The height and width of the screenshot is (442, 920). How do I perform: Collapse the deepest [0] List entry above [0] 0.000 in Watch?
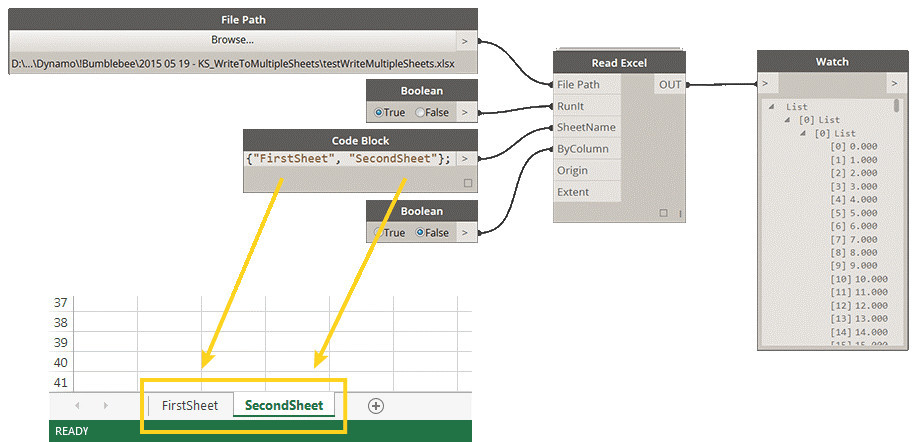coord(802,134)
